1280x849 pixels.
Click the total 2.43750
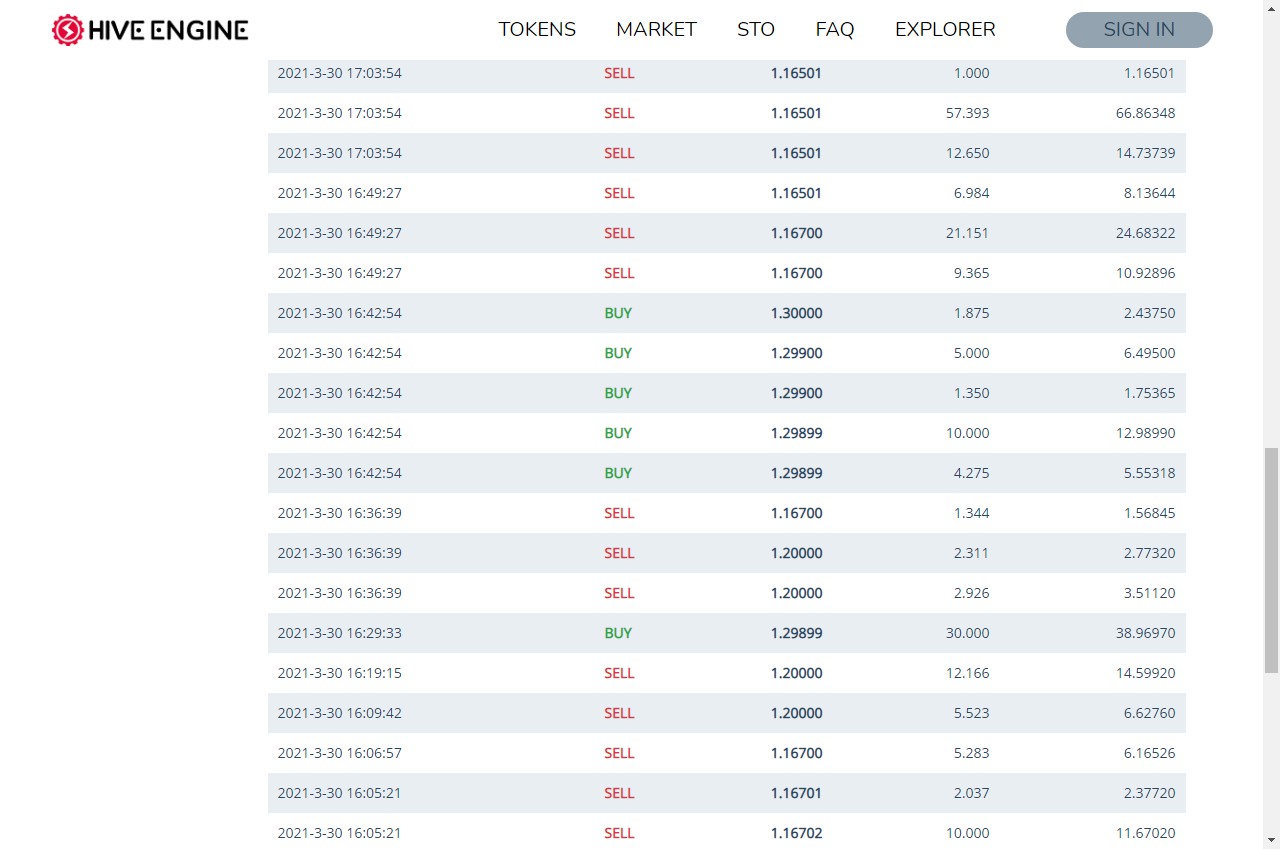point(1149,313)
